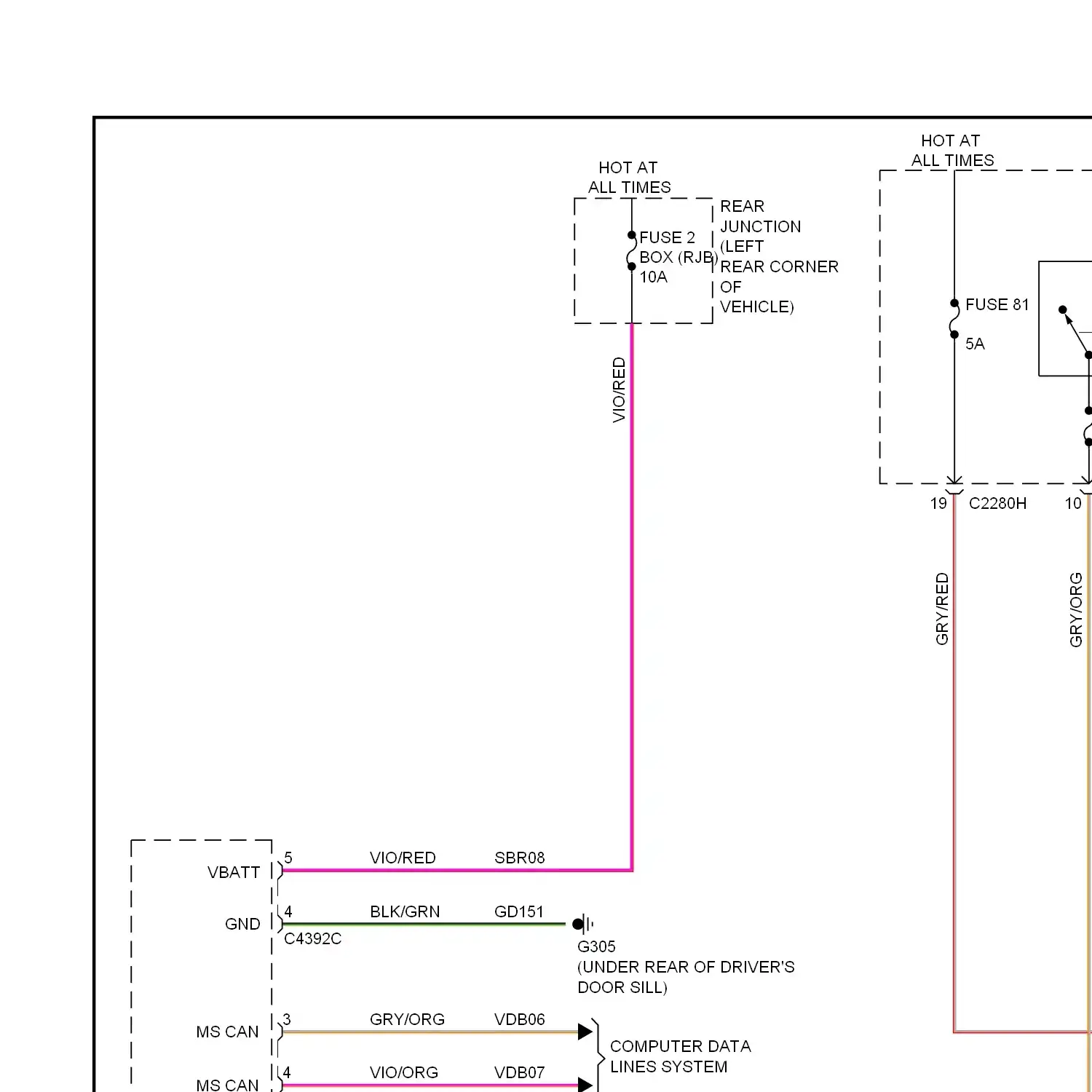Select the horizontal 'GRY/ORG' label near VDB06
Screen dimensions: 1092x1092
point(407,1019)
